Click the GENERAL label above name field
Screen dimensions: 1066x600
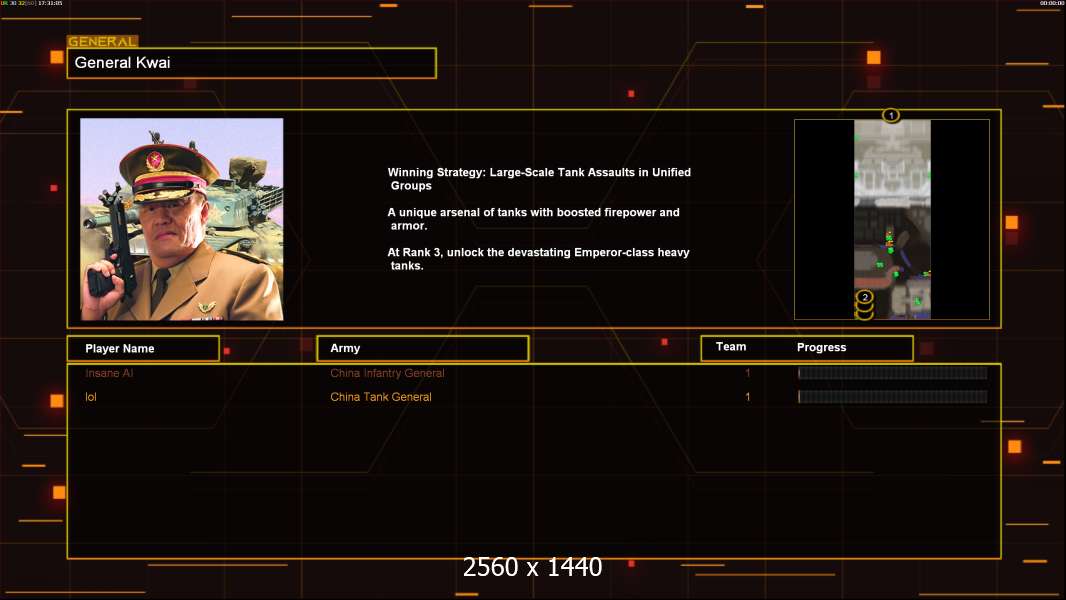[x=103, y=41]
